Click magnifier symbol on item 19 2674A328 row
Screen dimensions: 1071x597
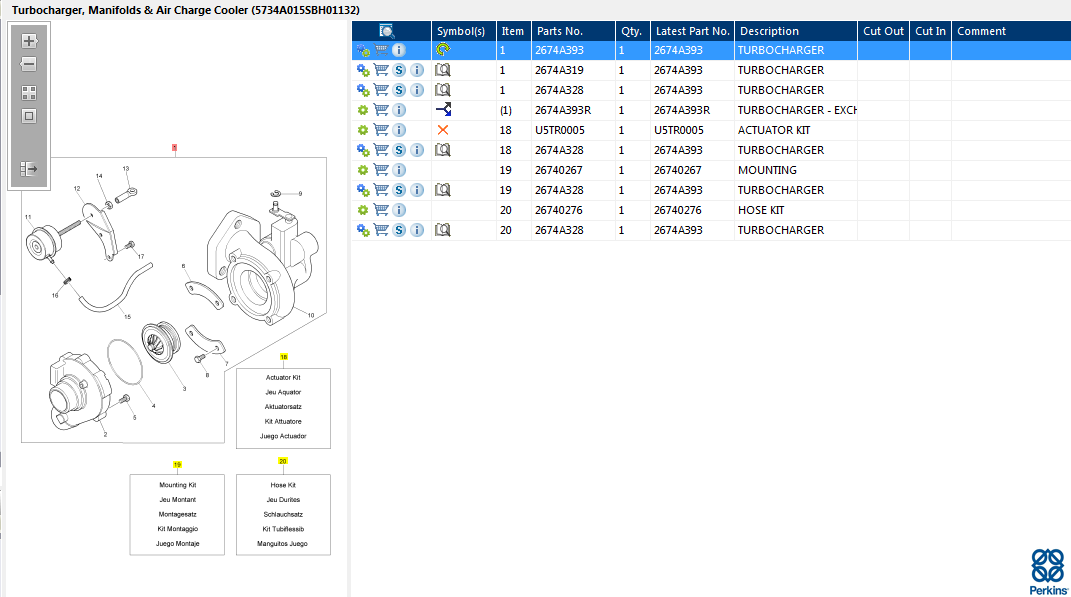[443, 190]
